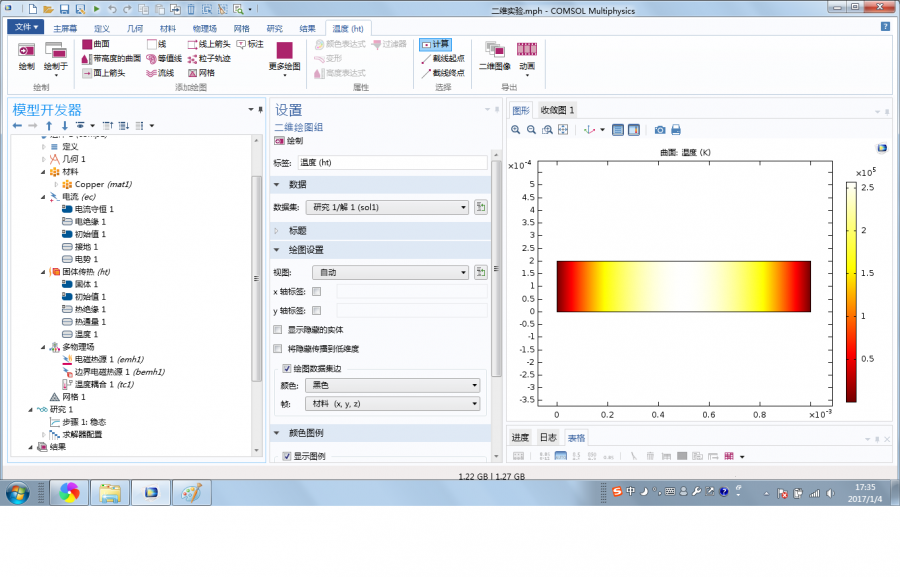Viewport: 900px width, 577px height.
Task: Add a 标注 annotation
Action: click(250, 44)
